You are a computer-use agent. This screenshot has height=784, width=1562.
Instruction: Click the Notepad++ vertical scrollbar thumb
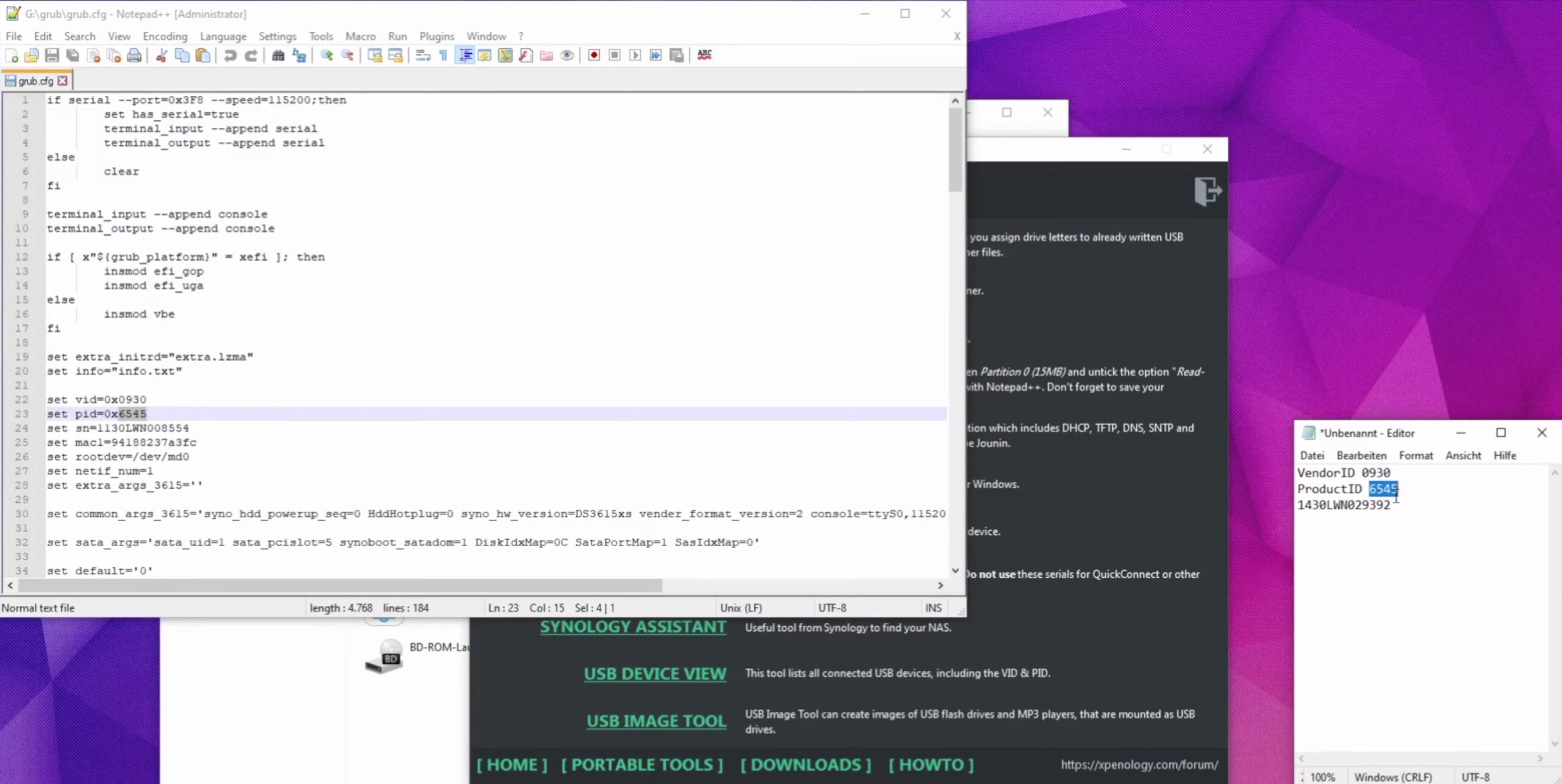(956, 149)
